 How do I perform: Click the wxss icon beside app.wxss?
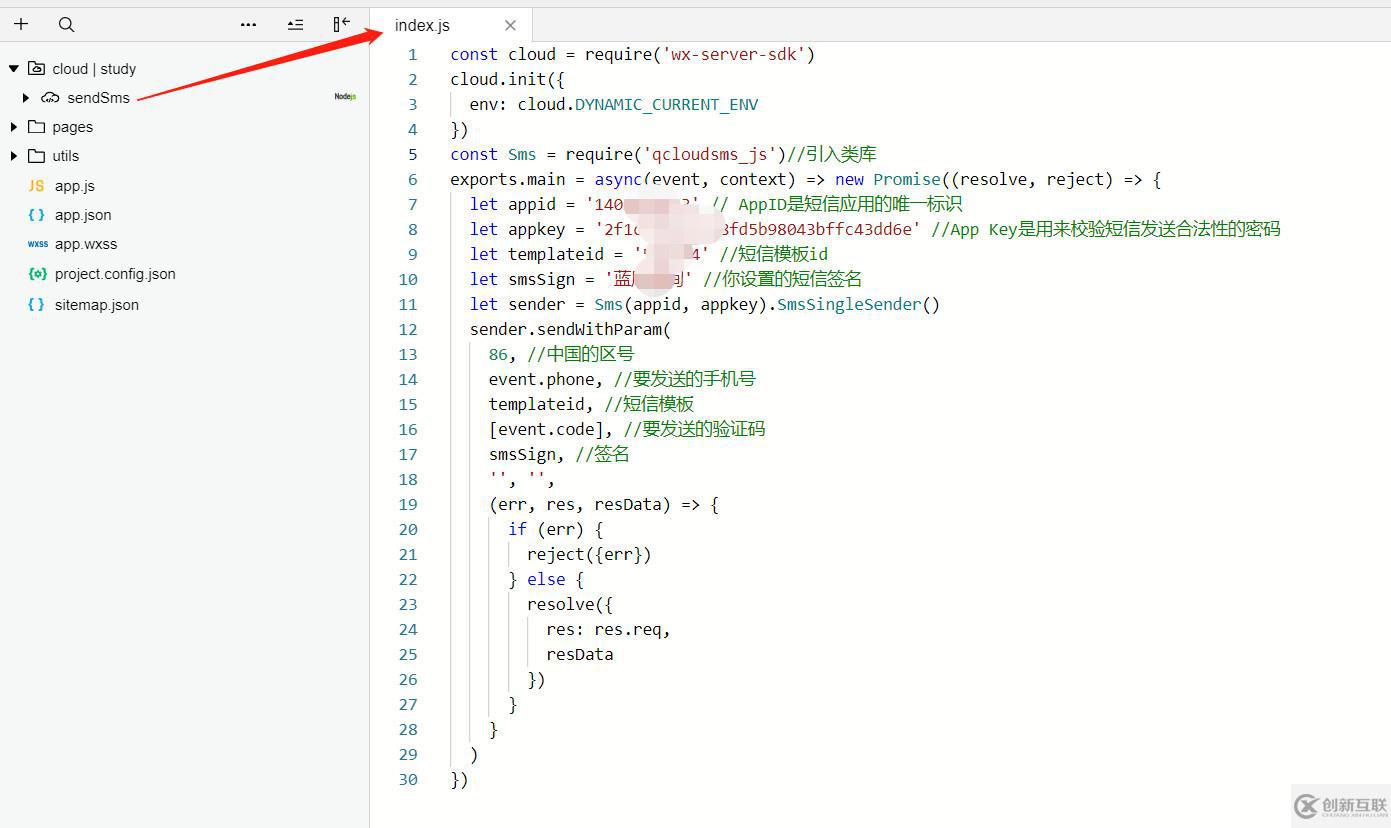(x=37, y=243)
